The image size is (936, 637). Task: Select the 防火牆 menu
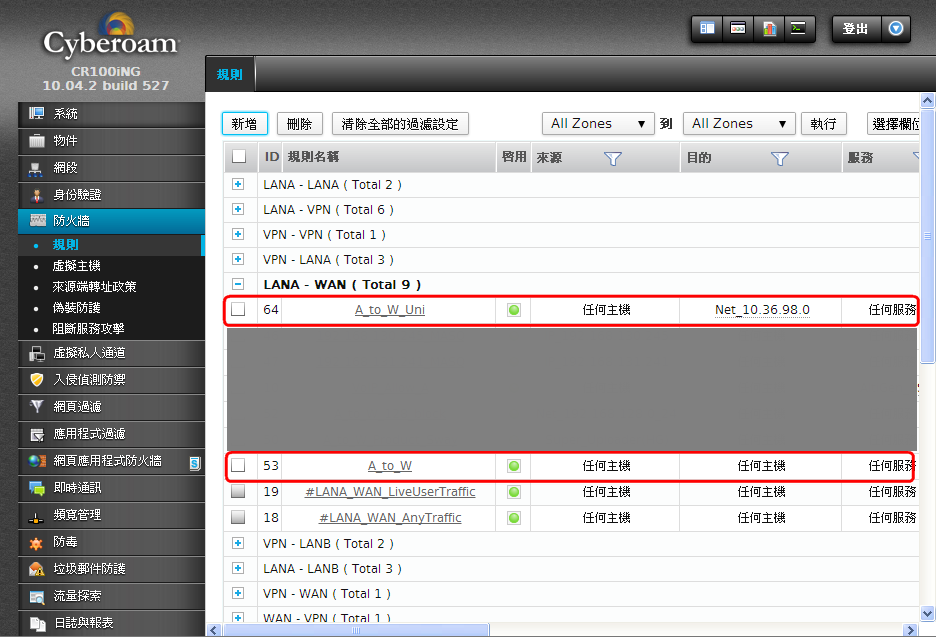point(112,221)
